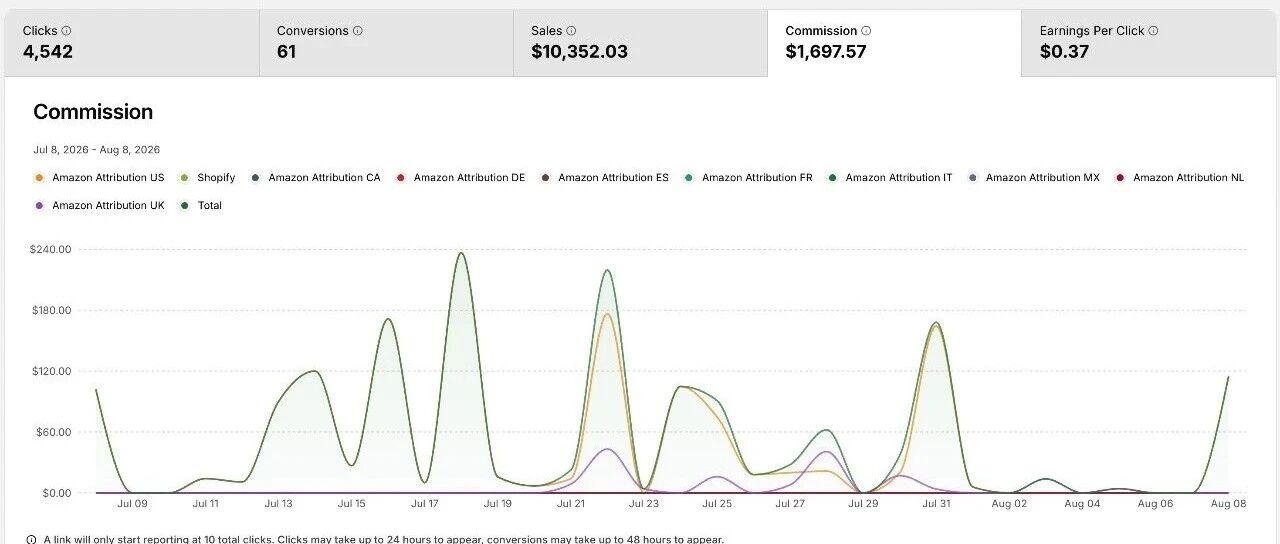Switch to the Sales tab
Screen dimensions: 1280x544
[640, 43]
